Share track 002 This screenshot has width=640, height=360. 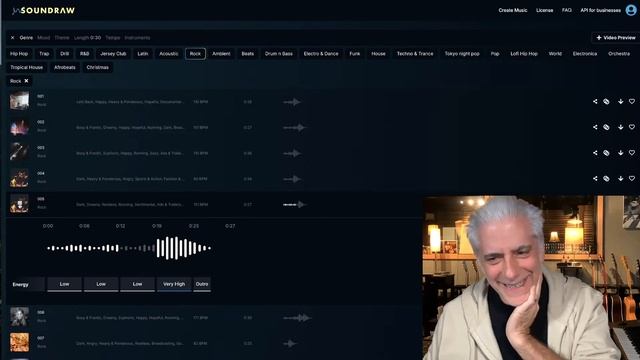pyautogui.click(x=595, y=127)
